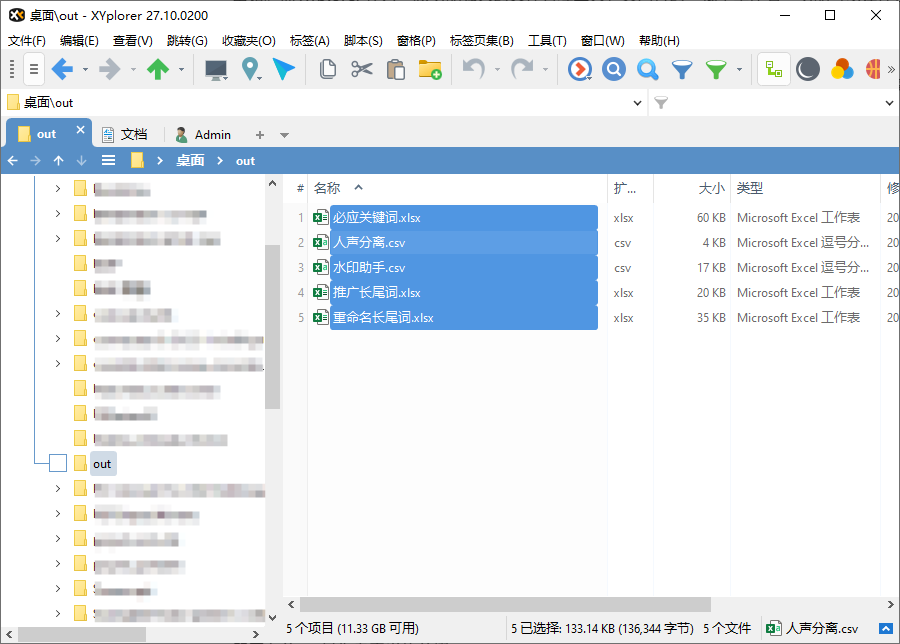The height and width of the screenshot is (644, 900).
Task: Click the Excel icon beside 人声分离.csv in status bar
Action: [x=772, y=627]
